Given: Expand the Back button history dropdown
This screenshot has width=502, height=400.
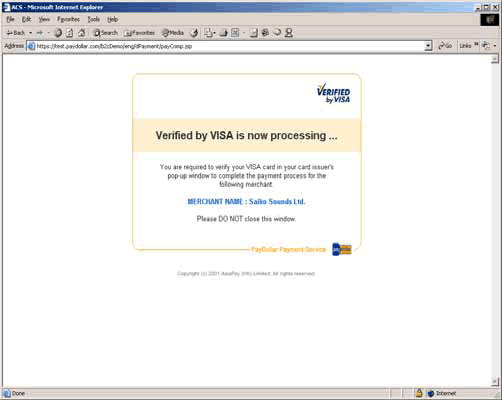Looking at the screenshot, I should coord(30,33).
